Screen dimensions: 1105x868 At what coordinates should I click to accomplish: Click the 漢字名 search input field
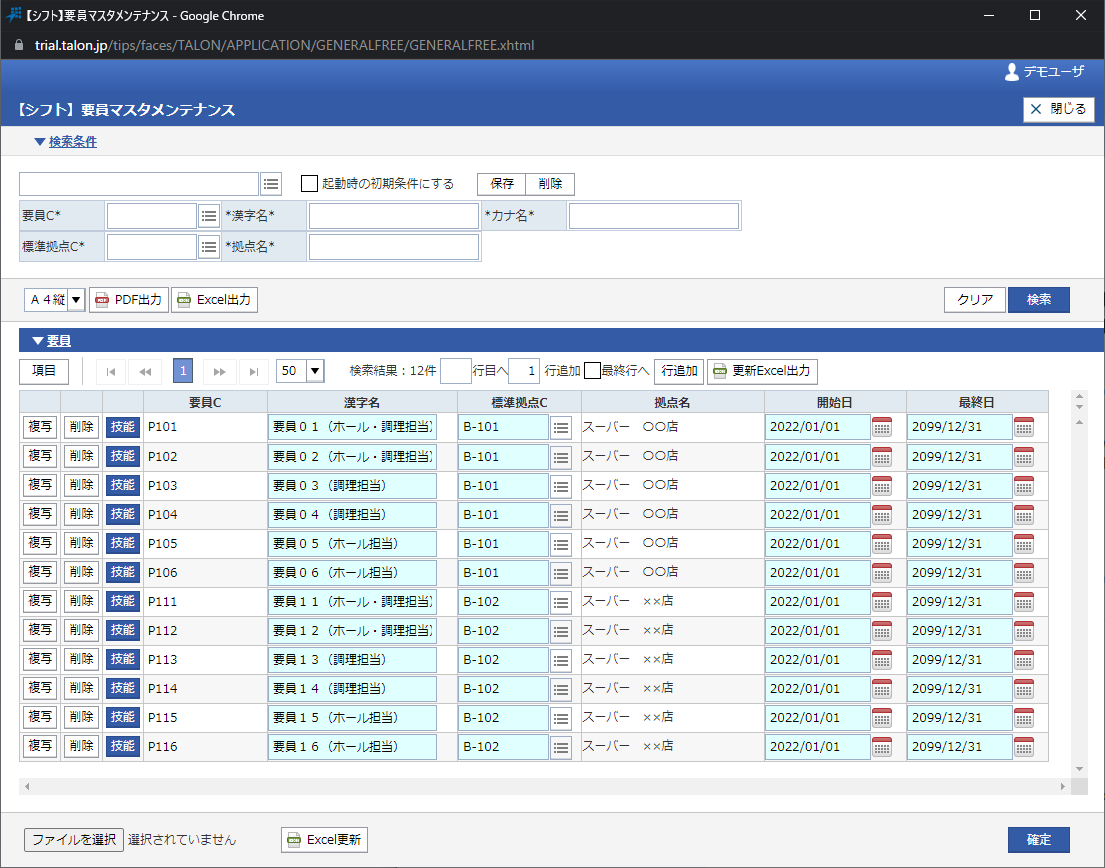click(x=394, y=216)
